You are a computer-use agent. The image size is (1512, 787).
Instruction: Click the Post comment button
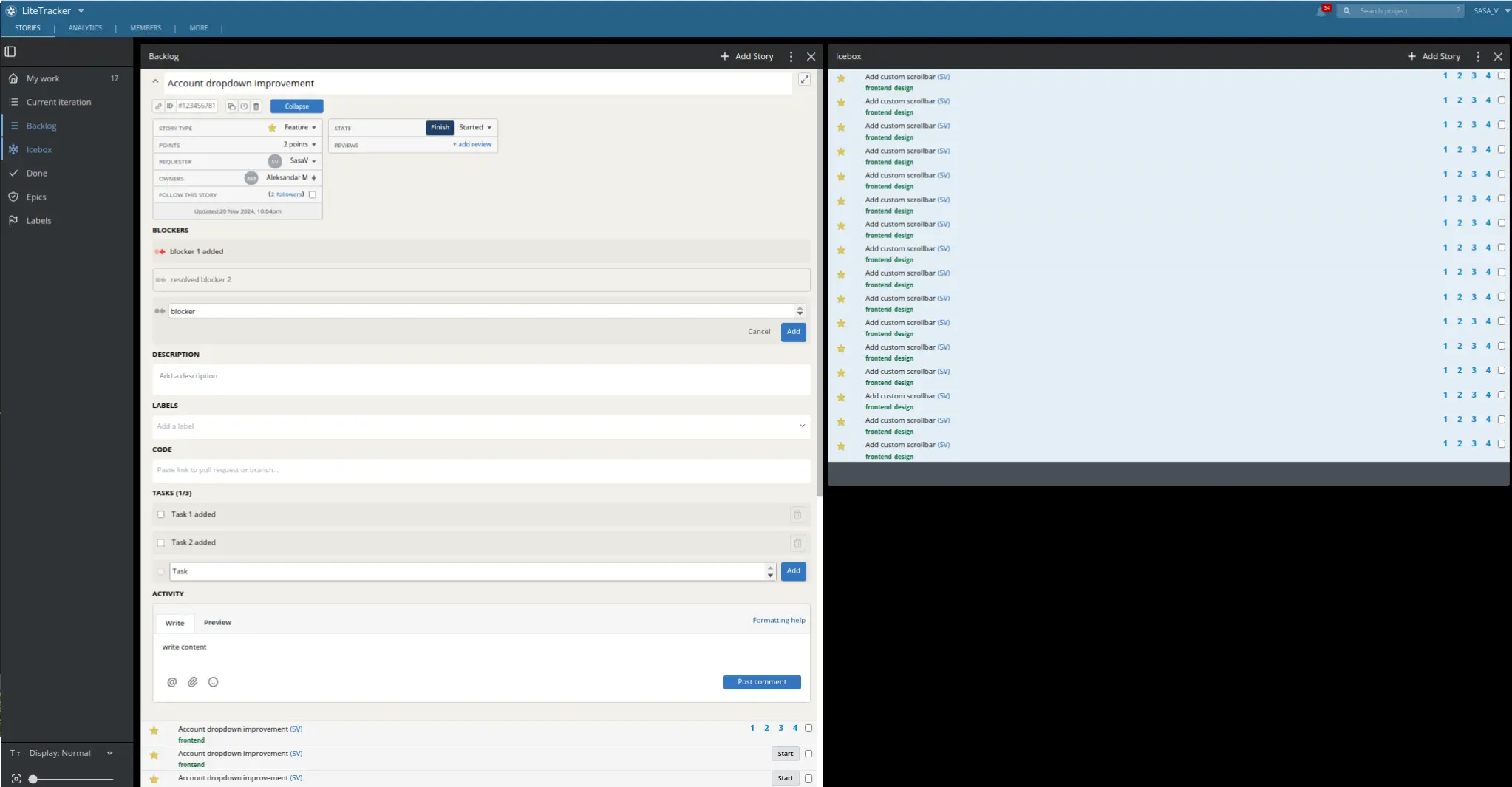coord(761,682)
